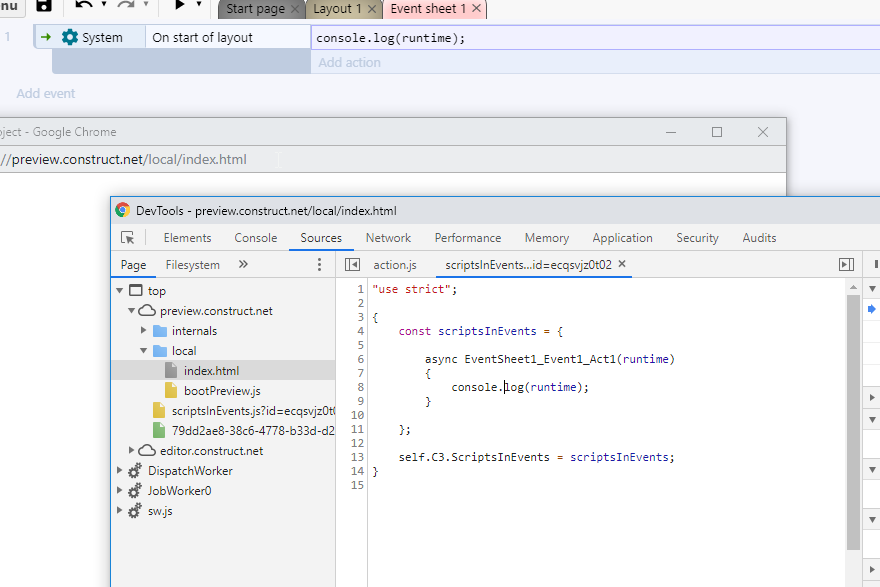
Task: Open the Application panel in DevTools
Action: point(622,238)
